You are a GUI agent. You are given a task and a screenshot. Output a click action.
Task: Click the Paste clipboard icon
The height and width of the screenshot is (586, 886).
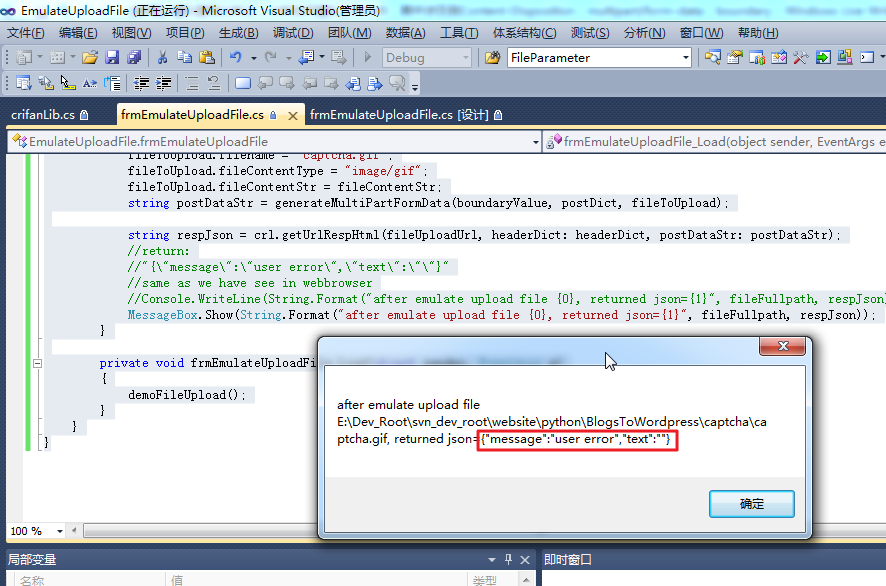tap(207, 58)
